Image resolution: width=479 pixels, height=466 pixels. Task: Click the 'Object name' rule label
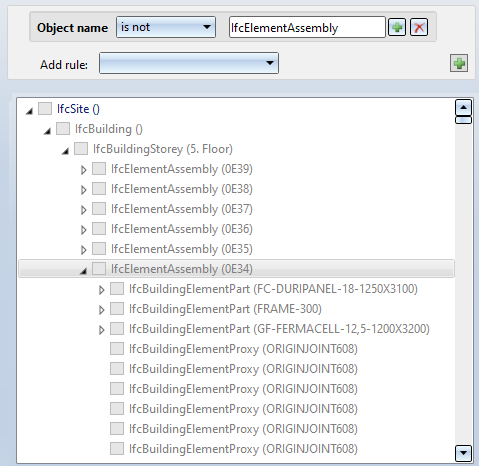(x=72, y=28)
